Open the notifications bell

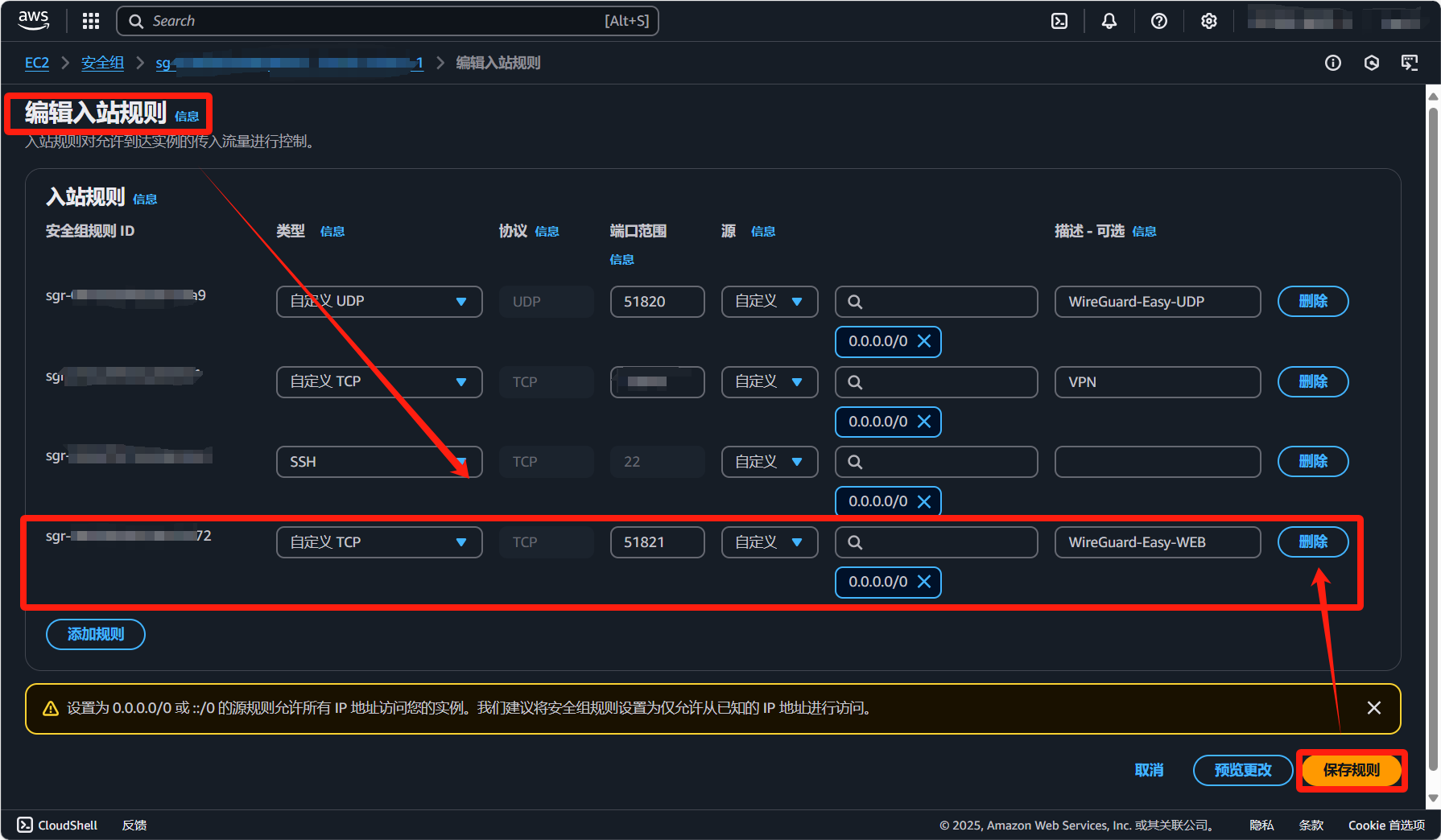(1109, 21)
